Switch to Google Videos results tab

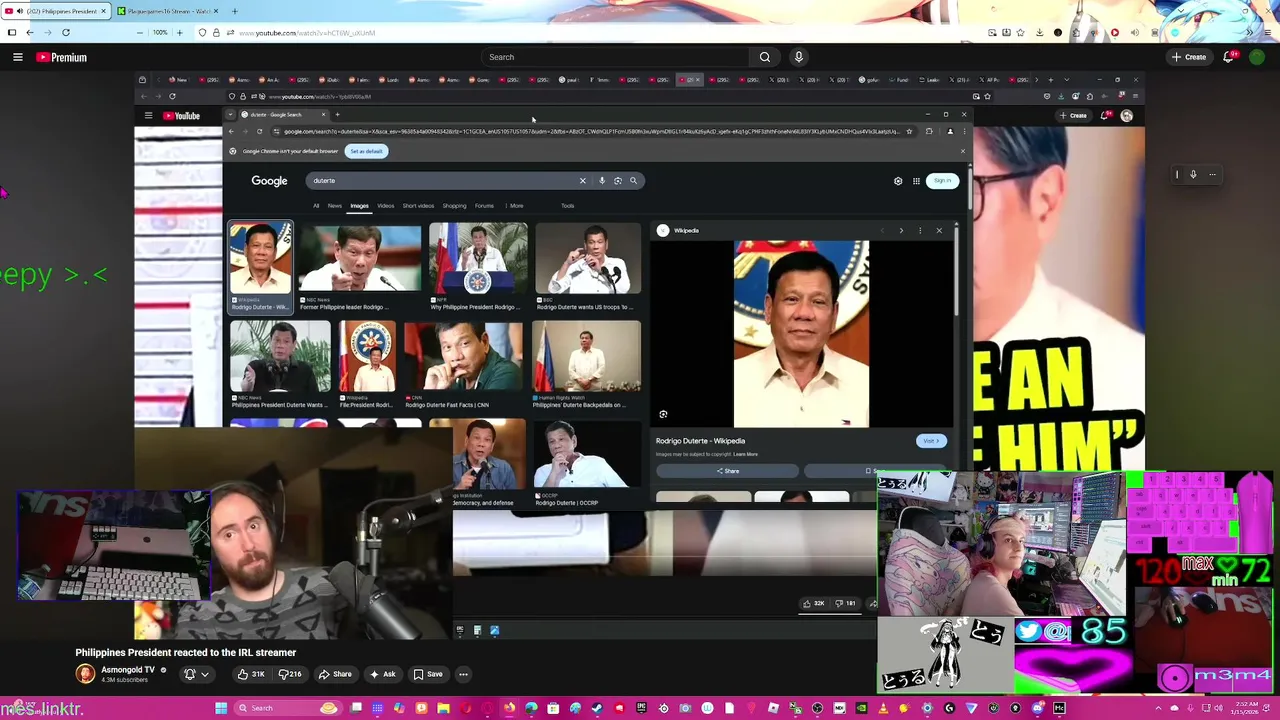[385, 206]
